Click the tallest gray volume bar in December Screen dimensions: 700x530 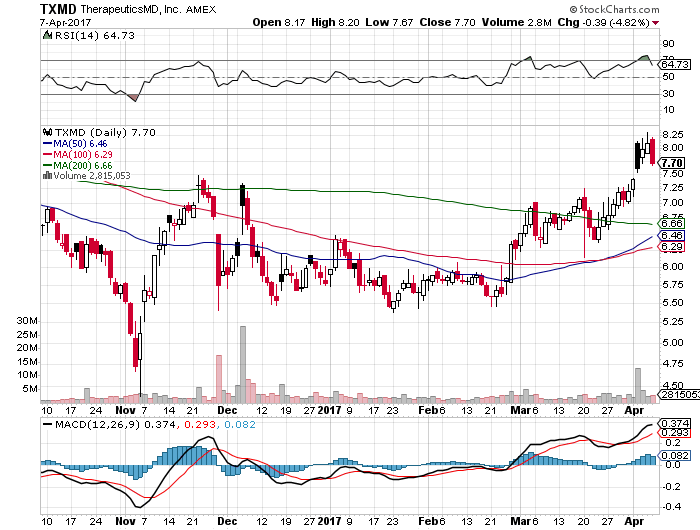(242, 360)
